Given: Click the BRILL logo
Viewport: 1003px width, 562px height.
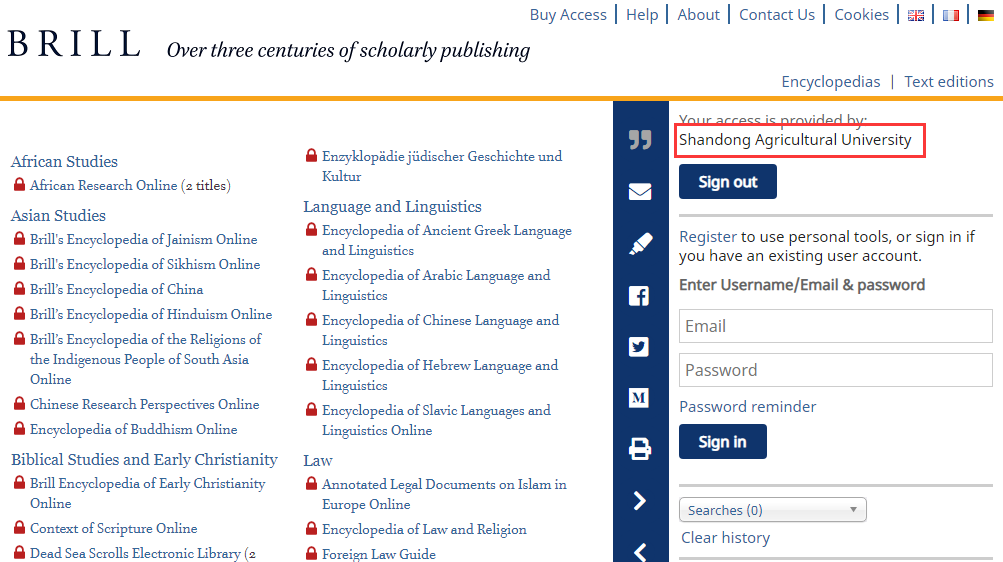Looking at the screenshot, I should click(x=74, y=43).
